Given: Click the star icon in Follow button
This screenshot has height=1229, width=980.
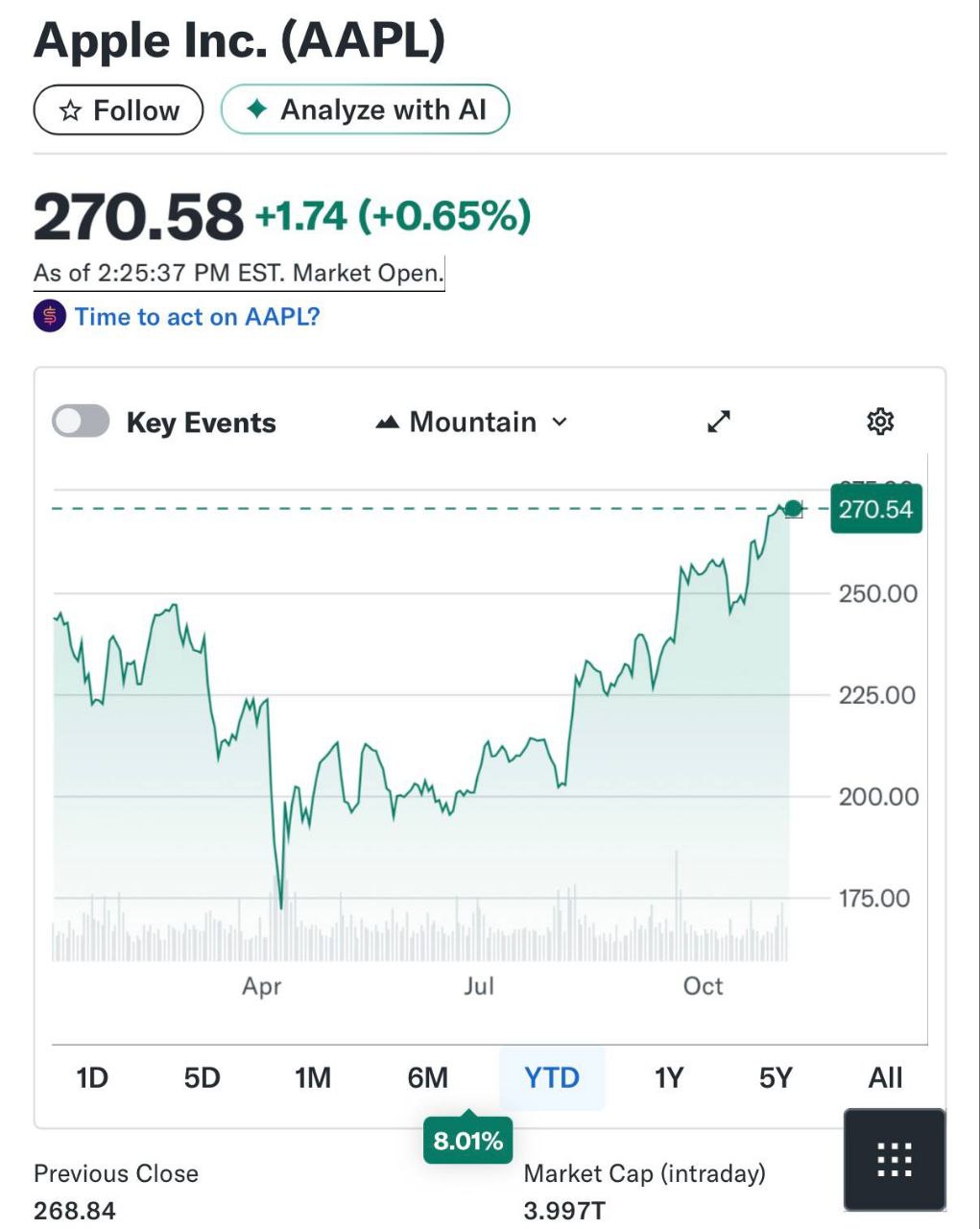Looking at the screenshot, I should (70, 110).
